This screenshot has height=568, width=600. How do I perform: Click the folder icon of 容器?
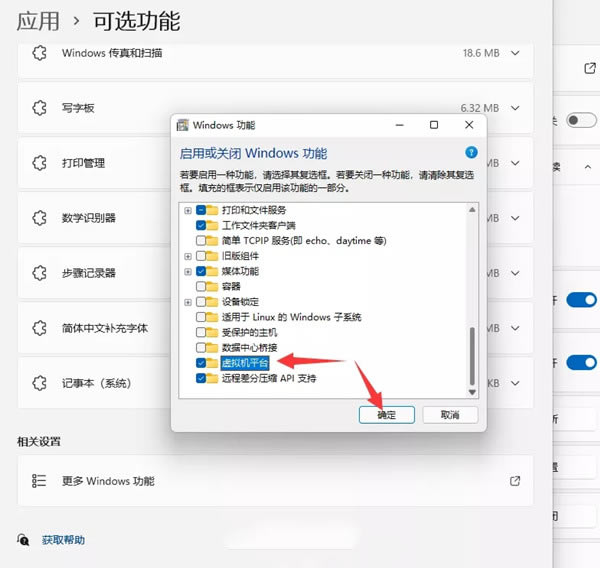pos(212,286)
